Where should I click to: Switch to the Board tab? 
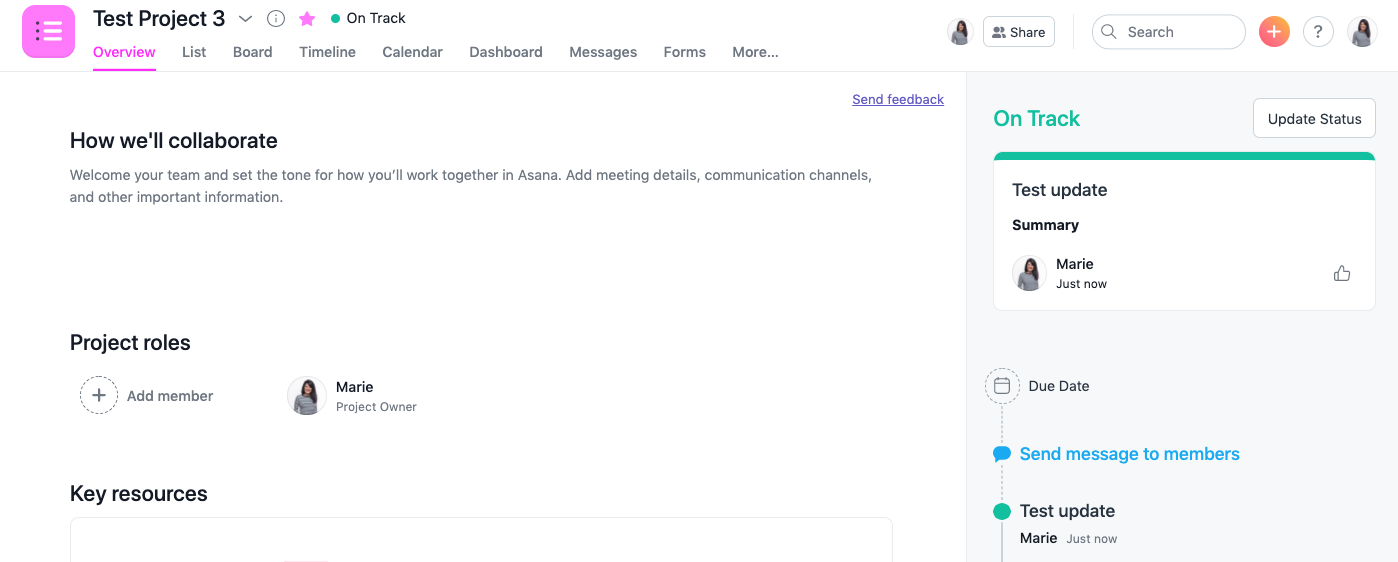pos(252,52)
